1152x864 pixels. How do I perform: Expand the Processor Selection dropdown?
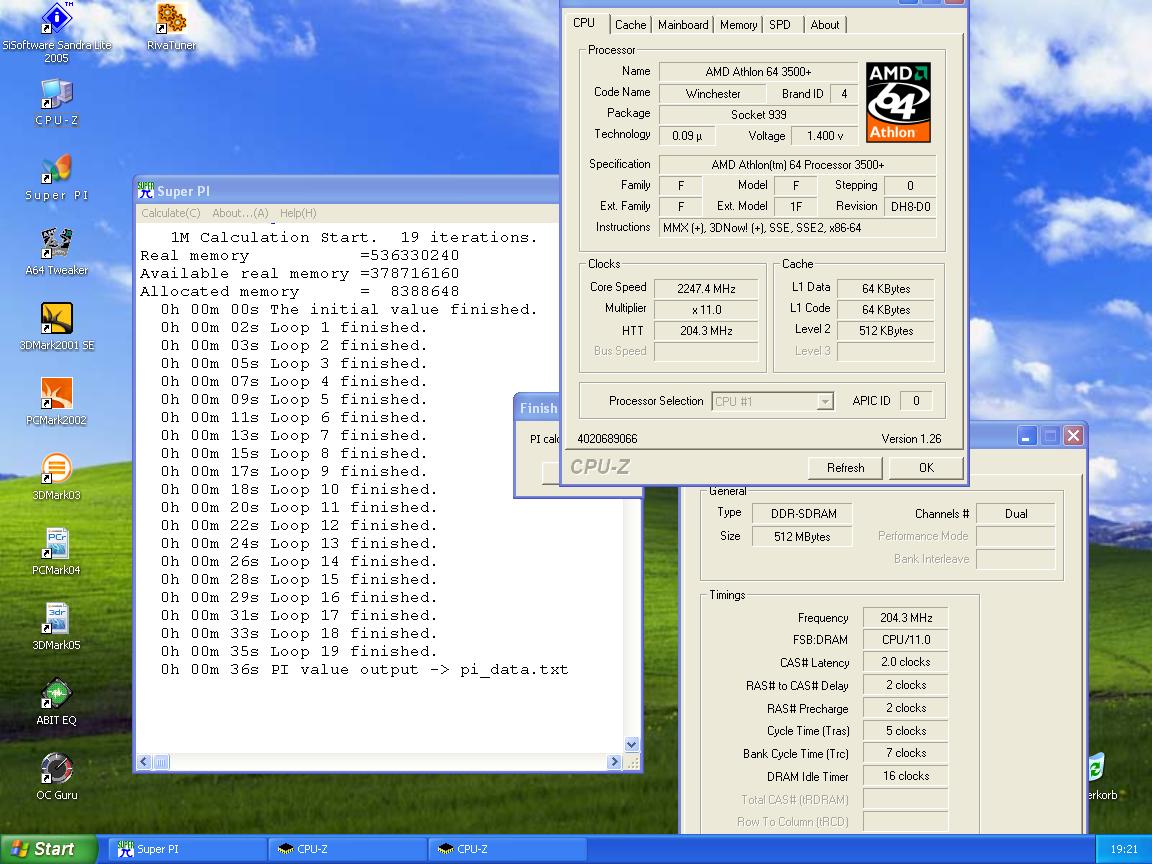(x=824, y=402)
